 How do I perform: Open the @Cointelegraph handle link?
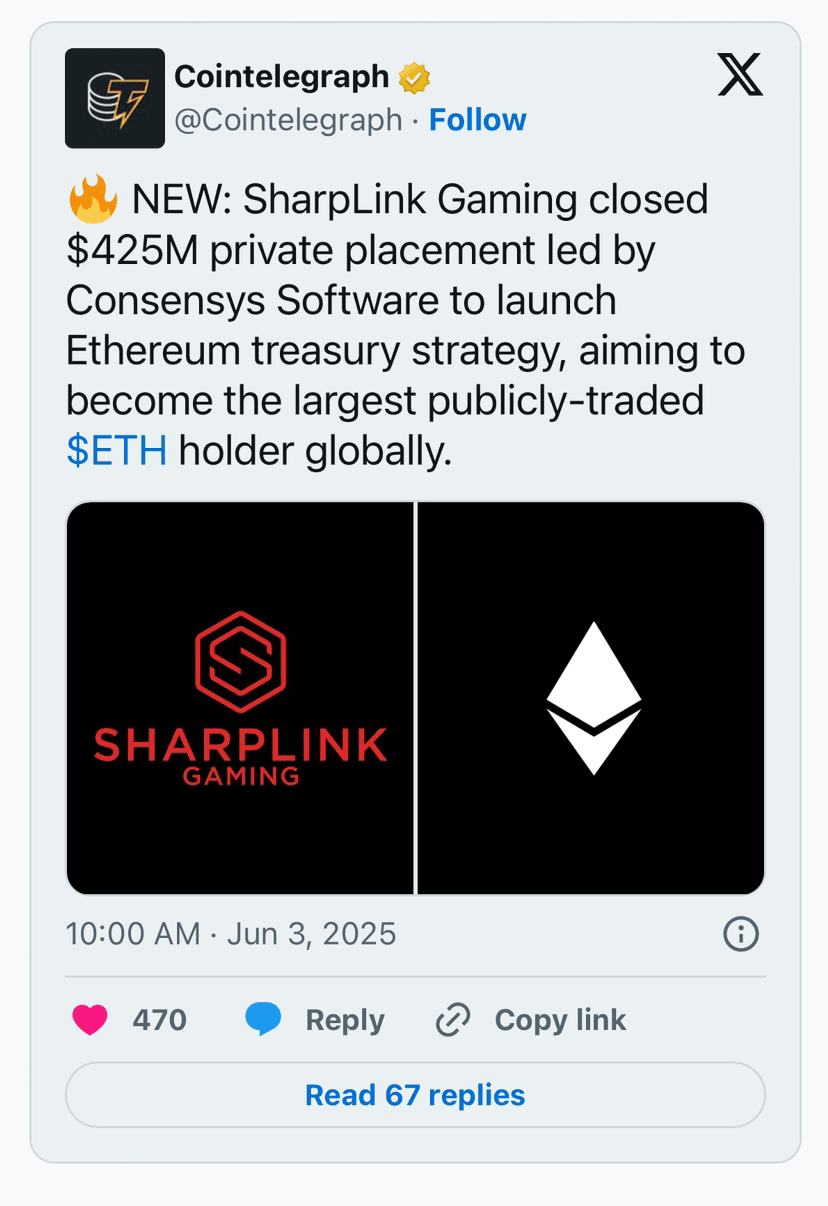coord(288,120)
